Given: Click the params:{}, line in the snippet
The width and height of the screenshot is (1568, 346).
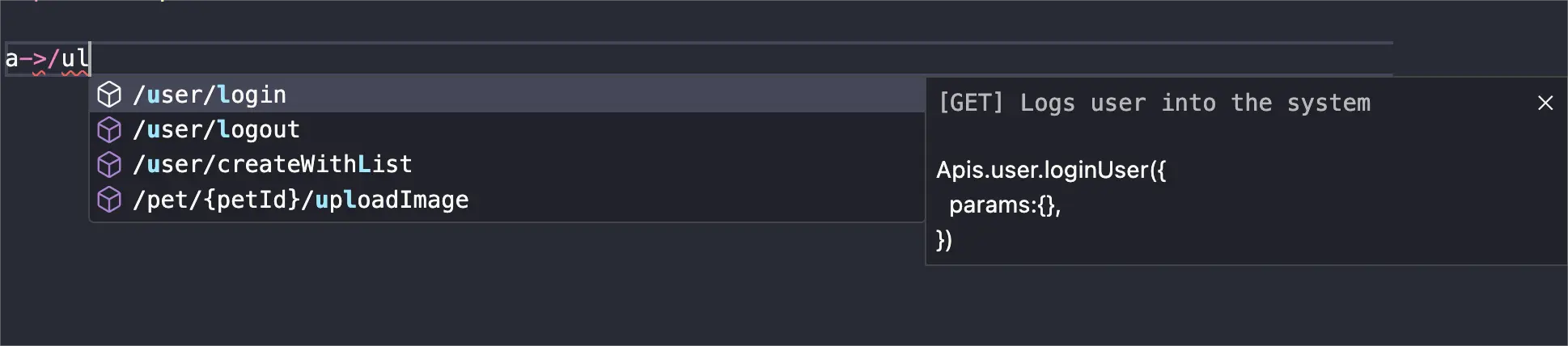Looking at the screenshot, I should [x=1004, y=205].
